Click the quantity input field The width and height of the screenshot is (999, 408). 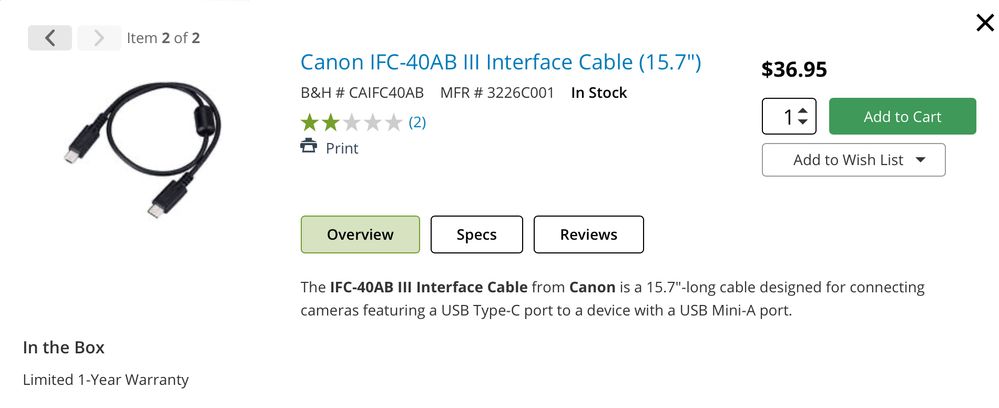783,116
